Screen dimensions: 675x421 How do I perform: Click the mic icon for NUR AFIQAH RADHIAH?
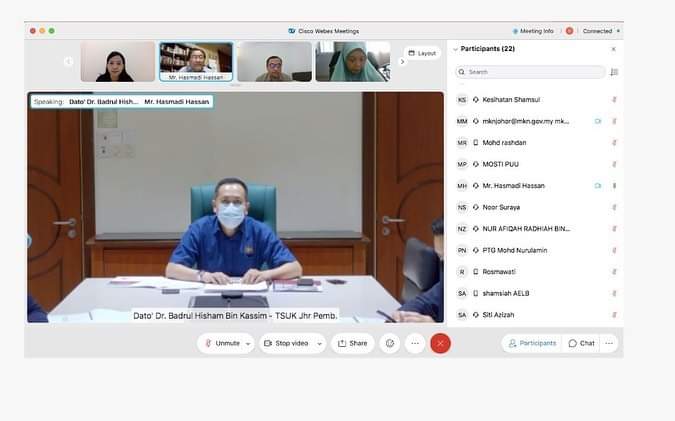click(x=614, y=229)
